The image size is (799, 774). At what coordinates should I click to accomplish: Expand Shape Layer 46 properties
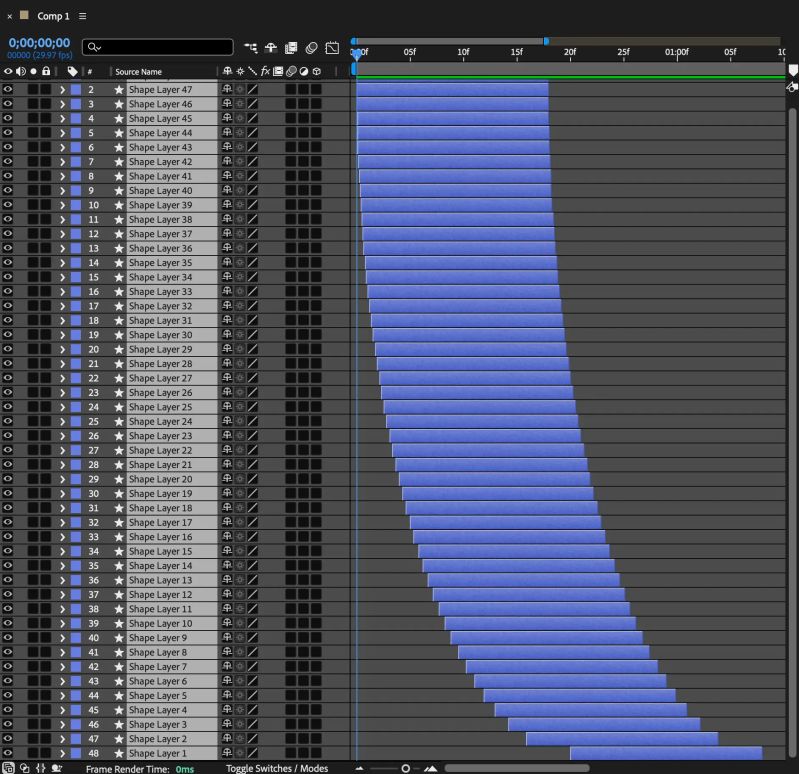click(62, 104)
